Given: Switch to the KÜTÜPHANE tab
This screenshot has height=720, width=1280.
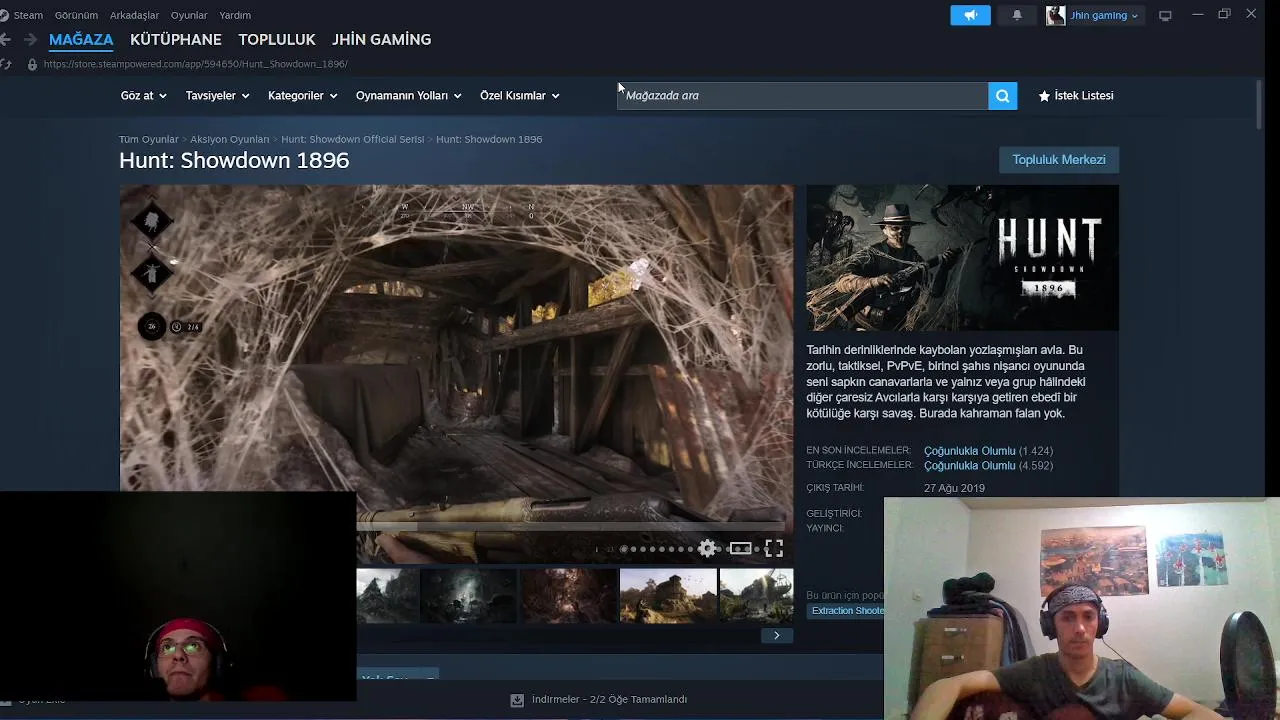Looking at the screenshot, I should [x=176, y=40].
